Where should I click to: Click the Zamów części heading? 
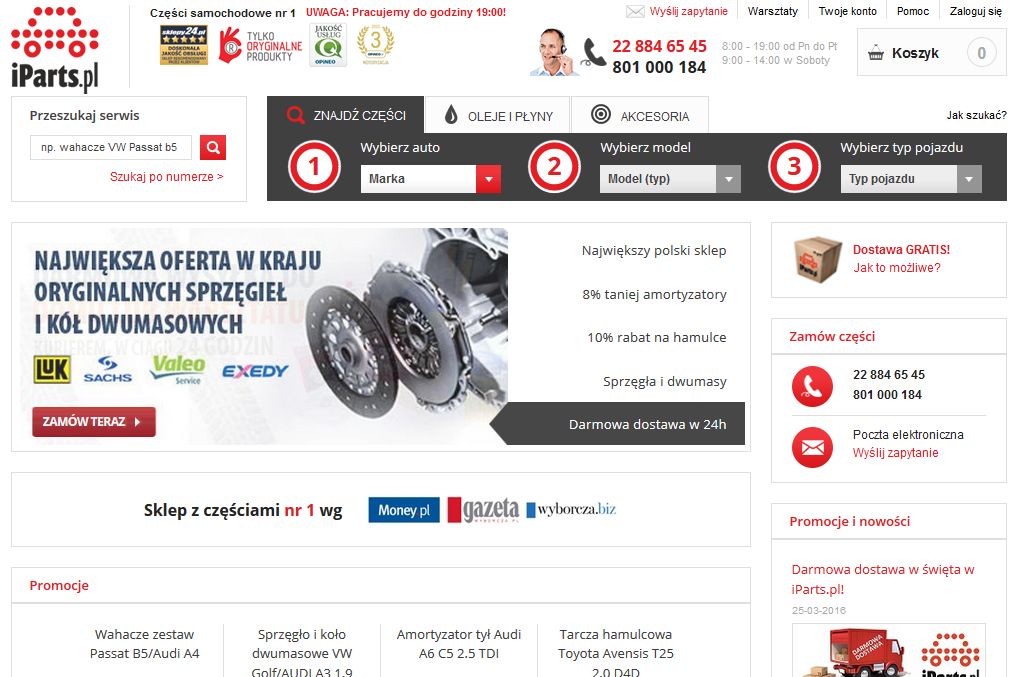(x=831, y=336)
